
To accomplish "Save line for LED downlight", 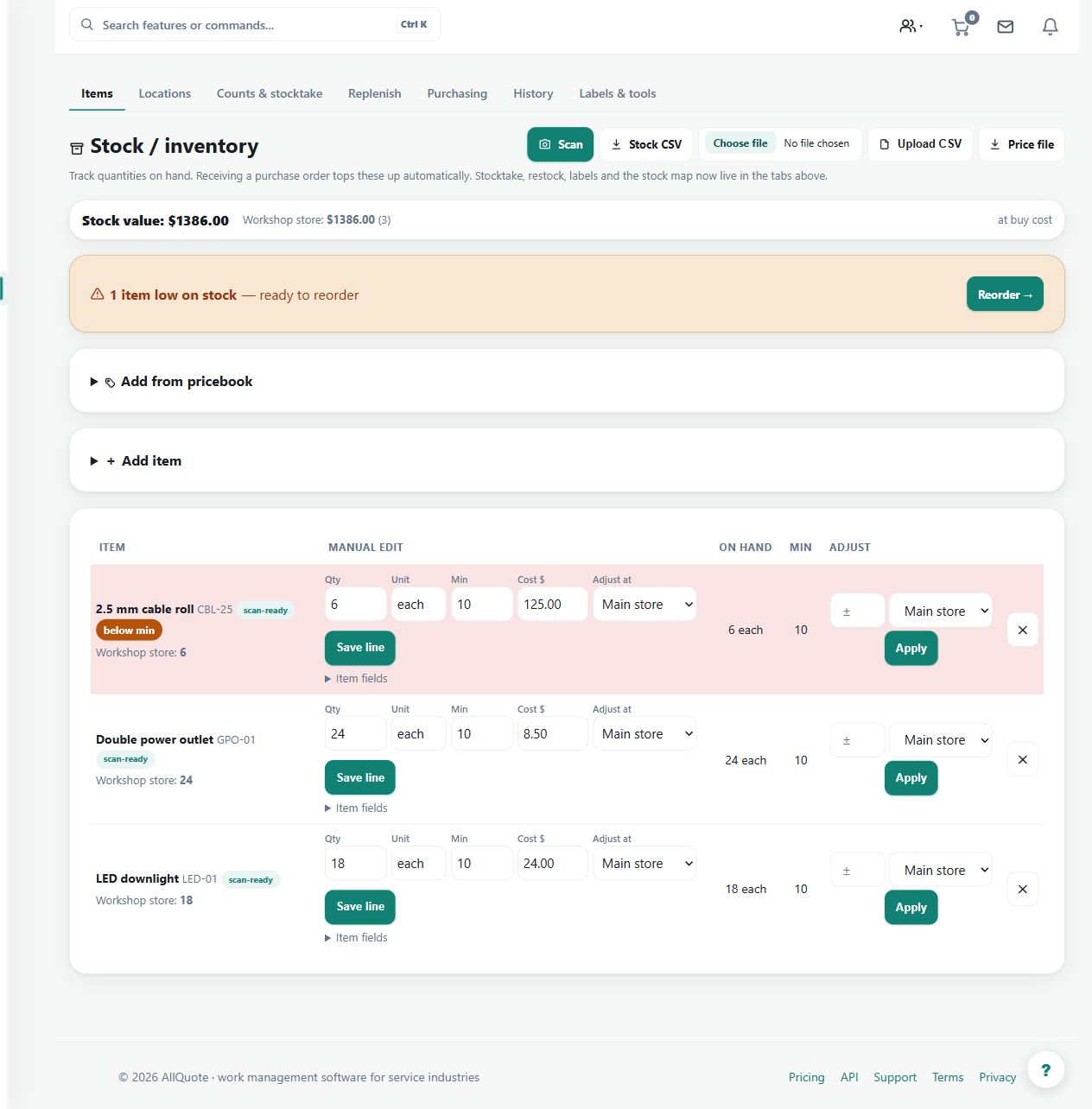I will point(360,907).
